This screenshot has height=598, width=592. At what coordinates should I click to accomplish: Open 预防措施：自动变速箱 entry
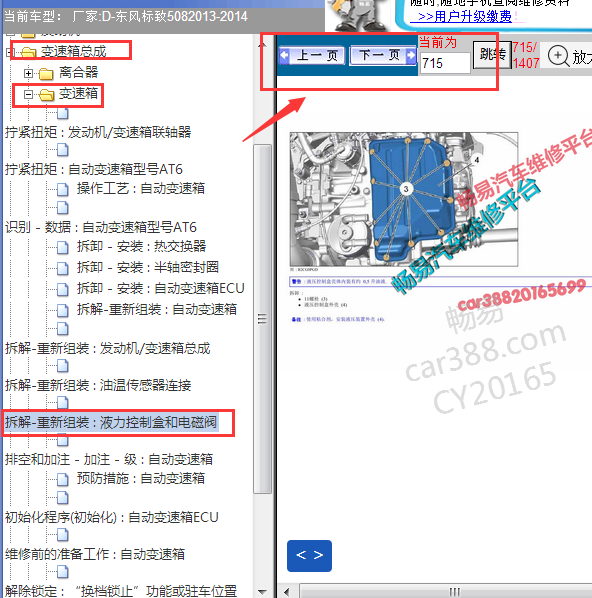[141, 478]
